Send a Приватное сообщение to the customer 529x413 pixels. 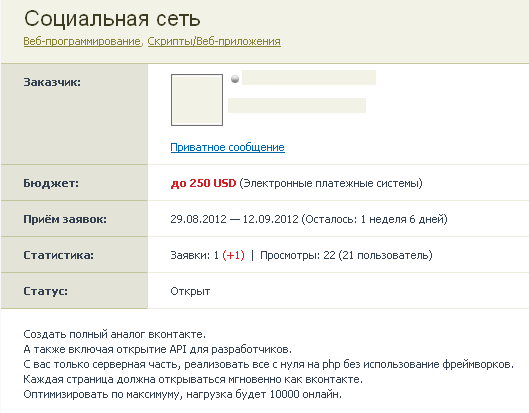point(227,147)
